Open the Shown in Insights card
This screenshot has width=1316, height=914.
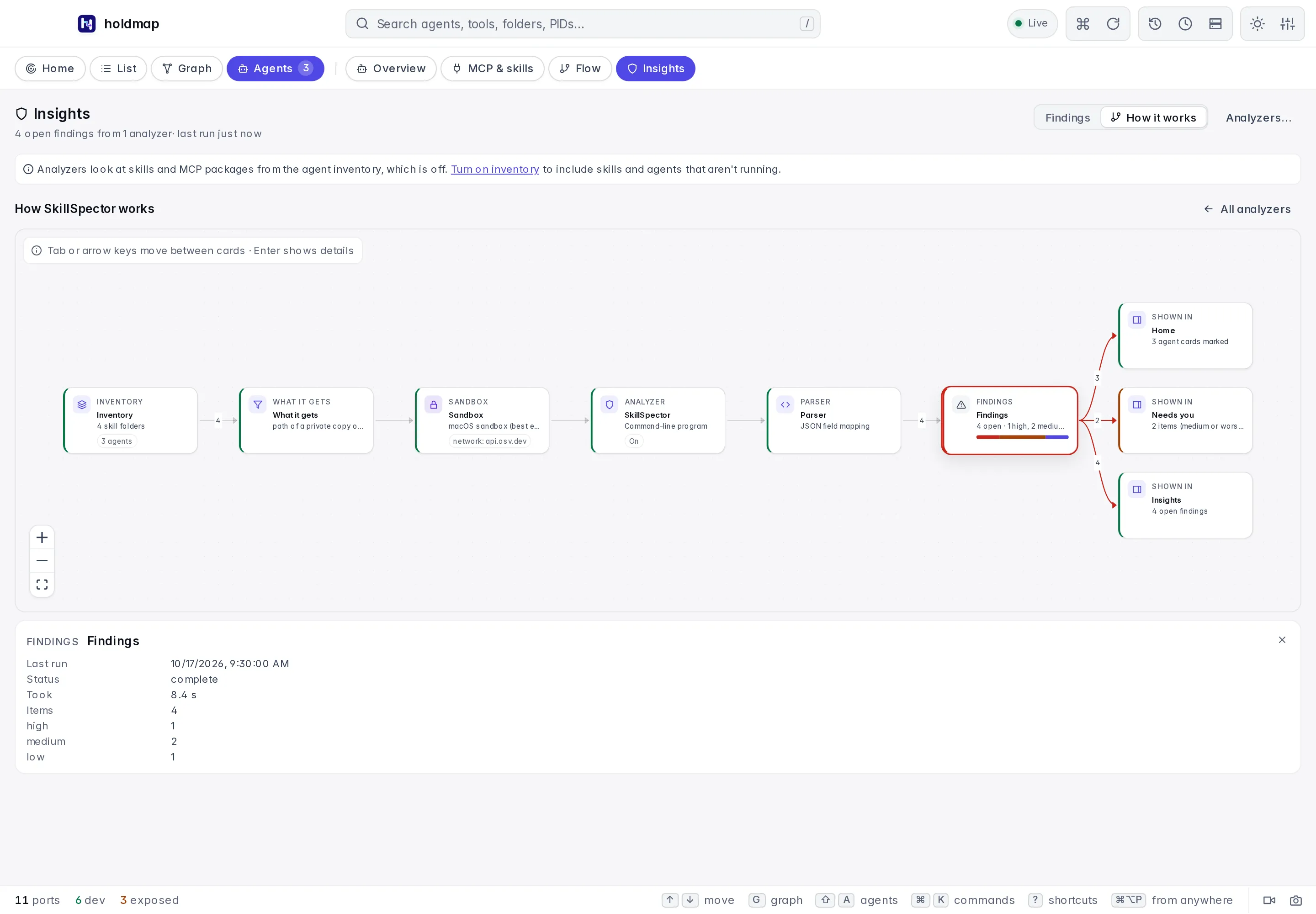pyautogui.click(x=1185, y=505)
